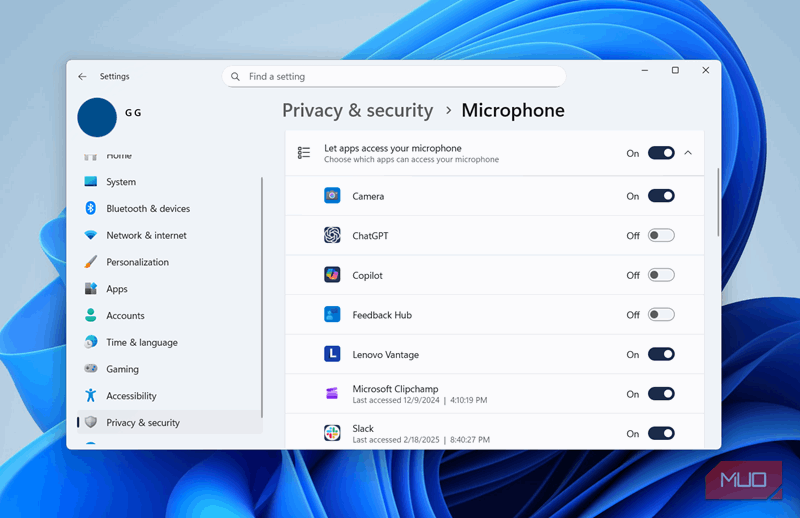Image resolution: width=800 pixels, height=518 pixels.
Task: Enable microphone toggle for Copilot
Action: (661, 275)
